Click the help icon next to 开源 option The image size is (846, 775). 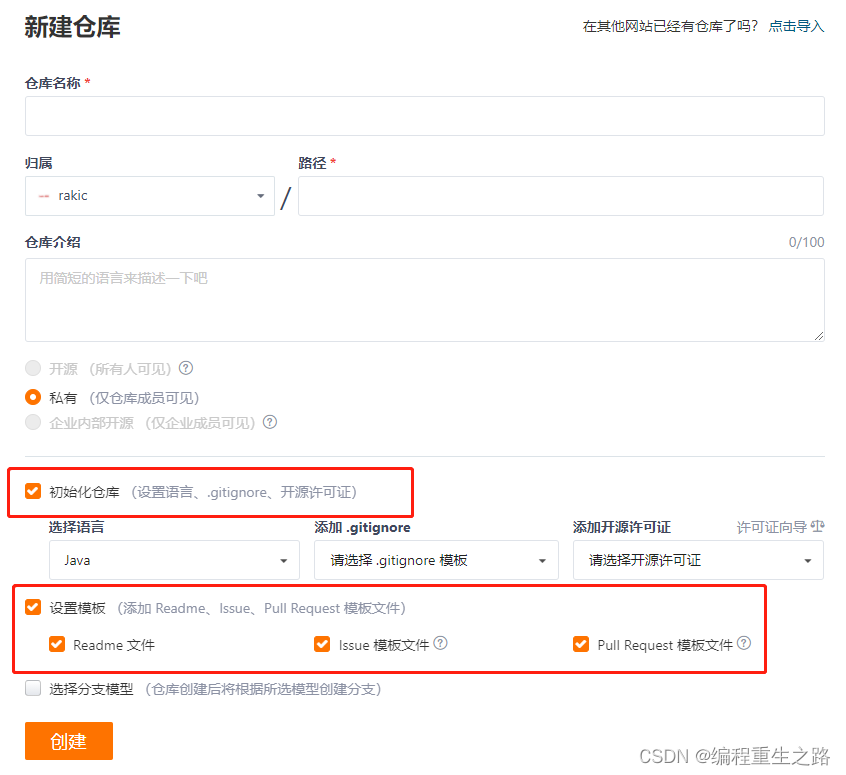(x=186, y=368)
